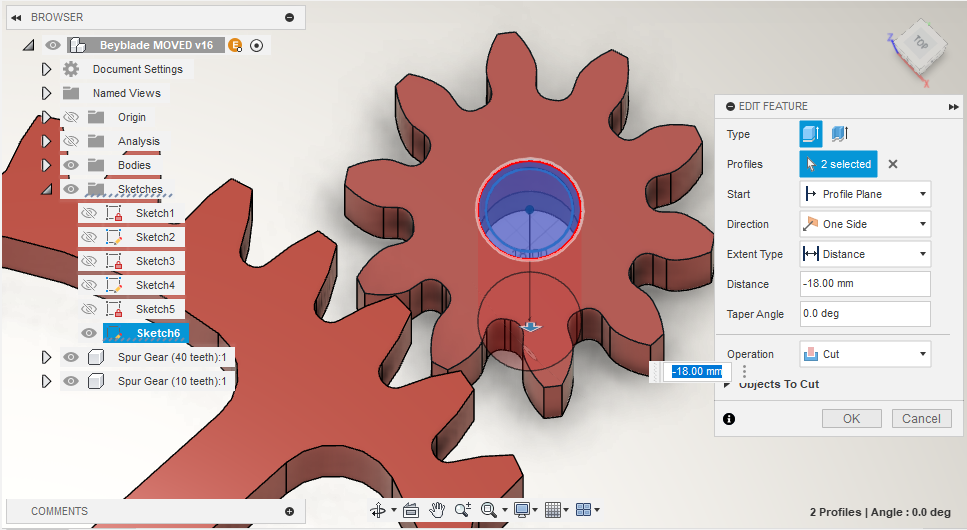This screenshot has height=530, width=967.
Task: Choose the standard Extrude type icon
Action: point(811,134)
